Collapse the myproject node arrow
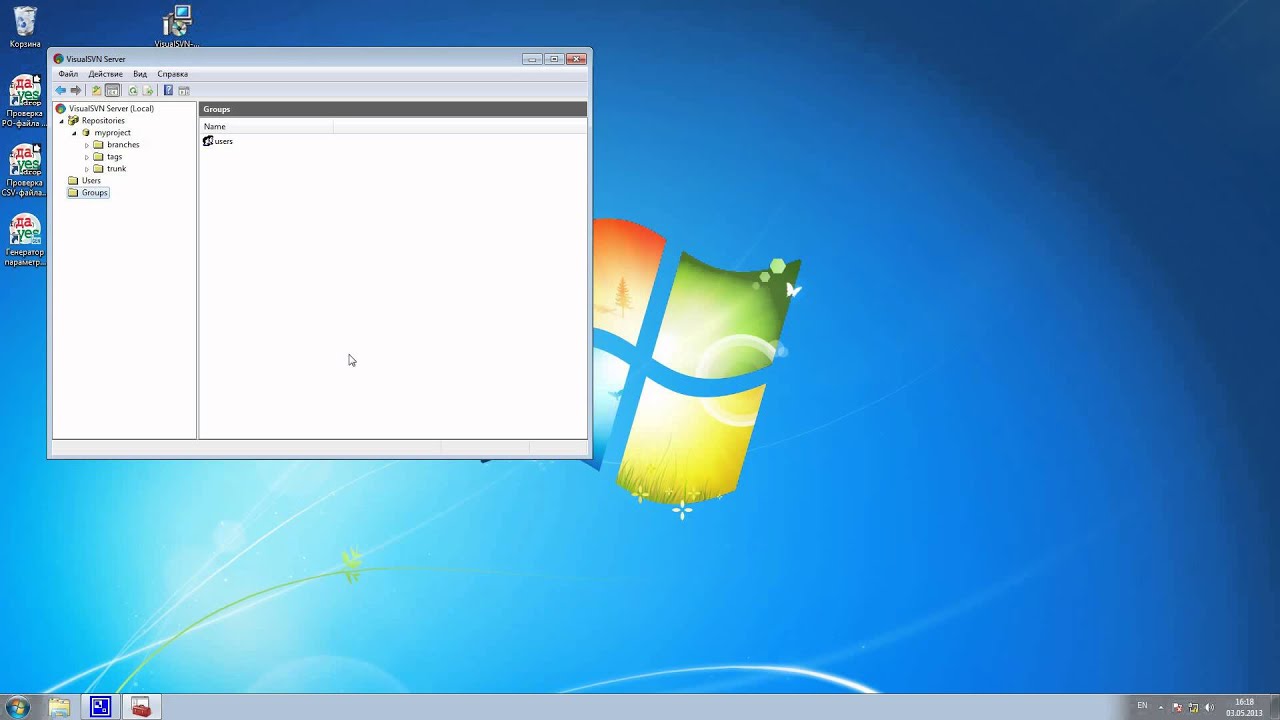The image size is (1280, 720). point(74,133)
